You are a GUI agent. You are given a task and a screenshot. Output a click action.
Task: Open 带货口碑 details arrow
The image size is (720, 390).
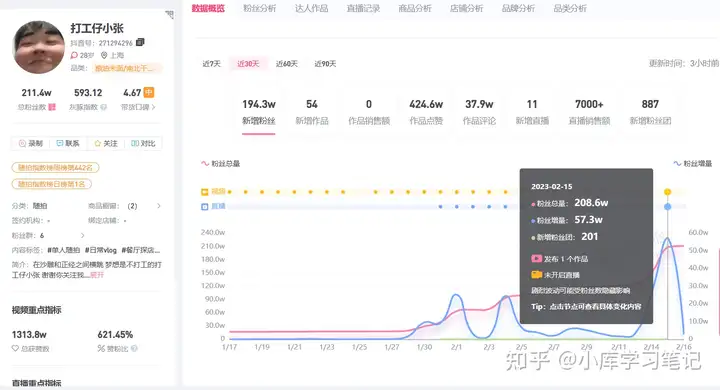[153, 107]
